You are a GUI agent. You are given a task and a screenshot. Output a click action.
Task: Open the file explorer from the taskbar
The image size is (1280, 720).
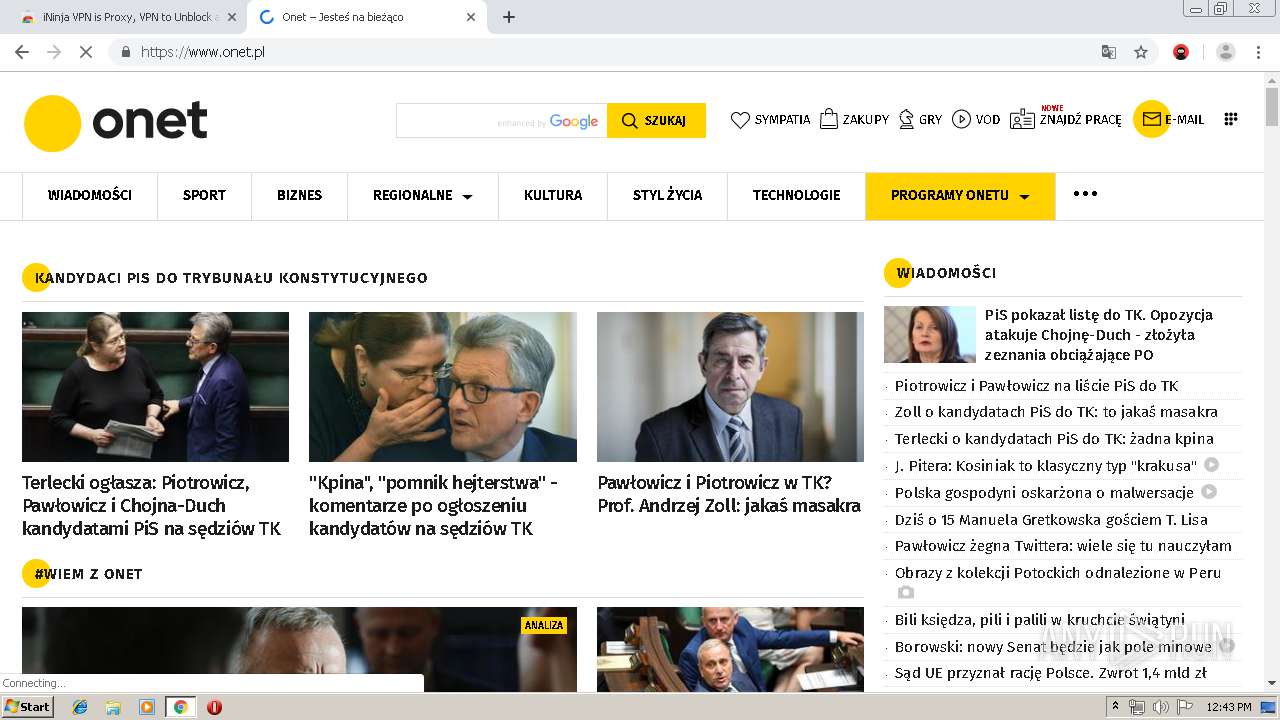[113, 707]
